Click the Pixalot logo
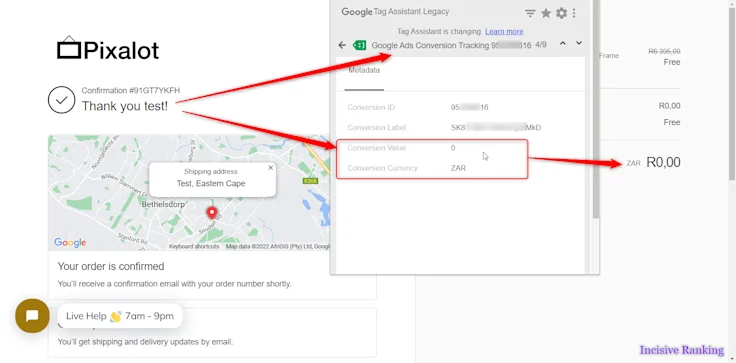The image size is (736, 363). click(108, 48)
